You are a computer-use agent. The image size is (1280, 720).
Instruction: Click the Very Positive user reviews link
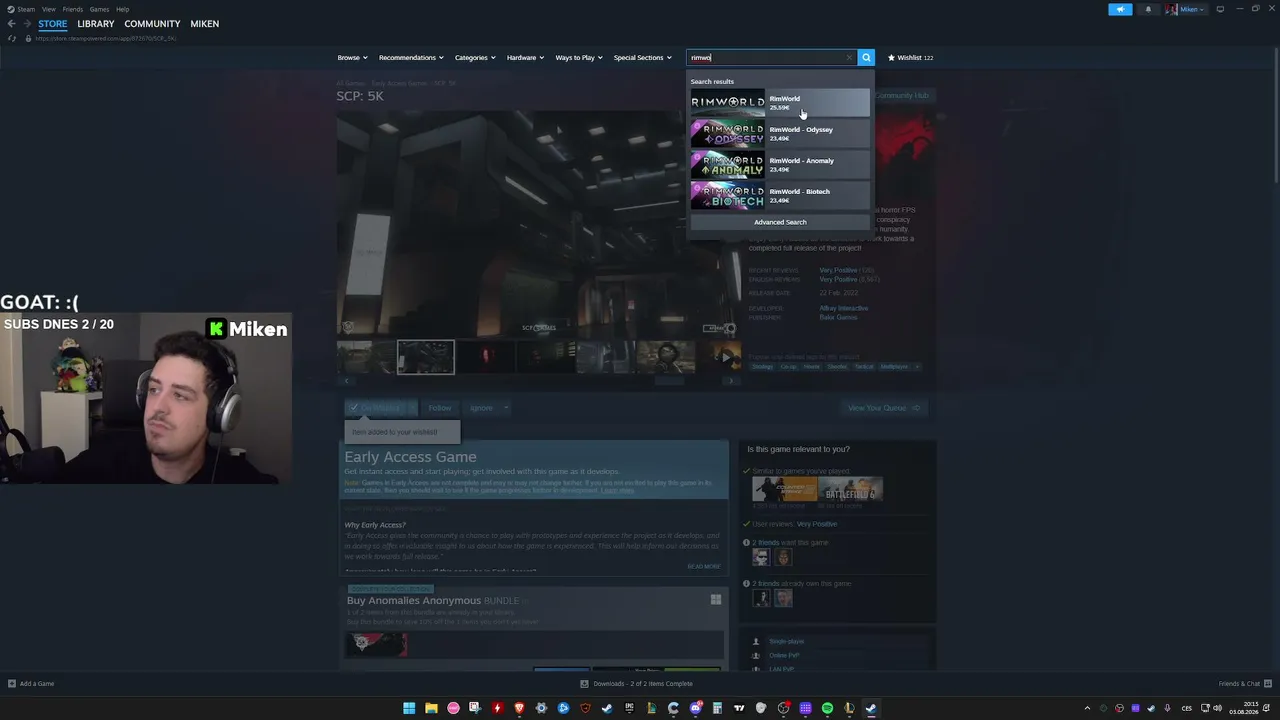(817, 524)
